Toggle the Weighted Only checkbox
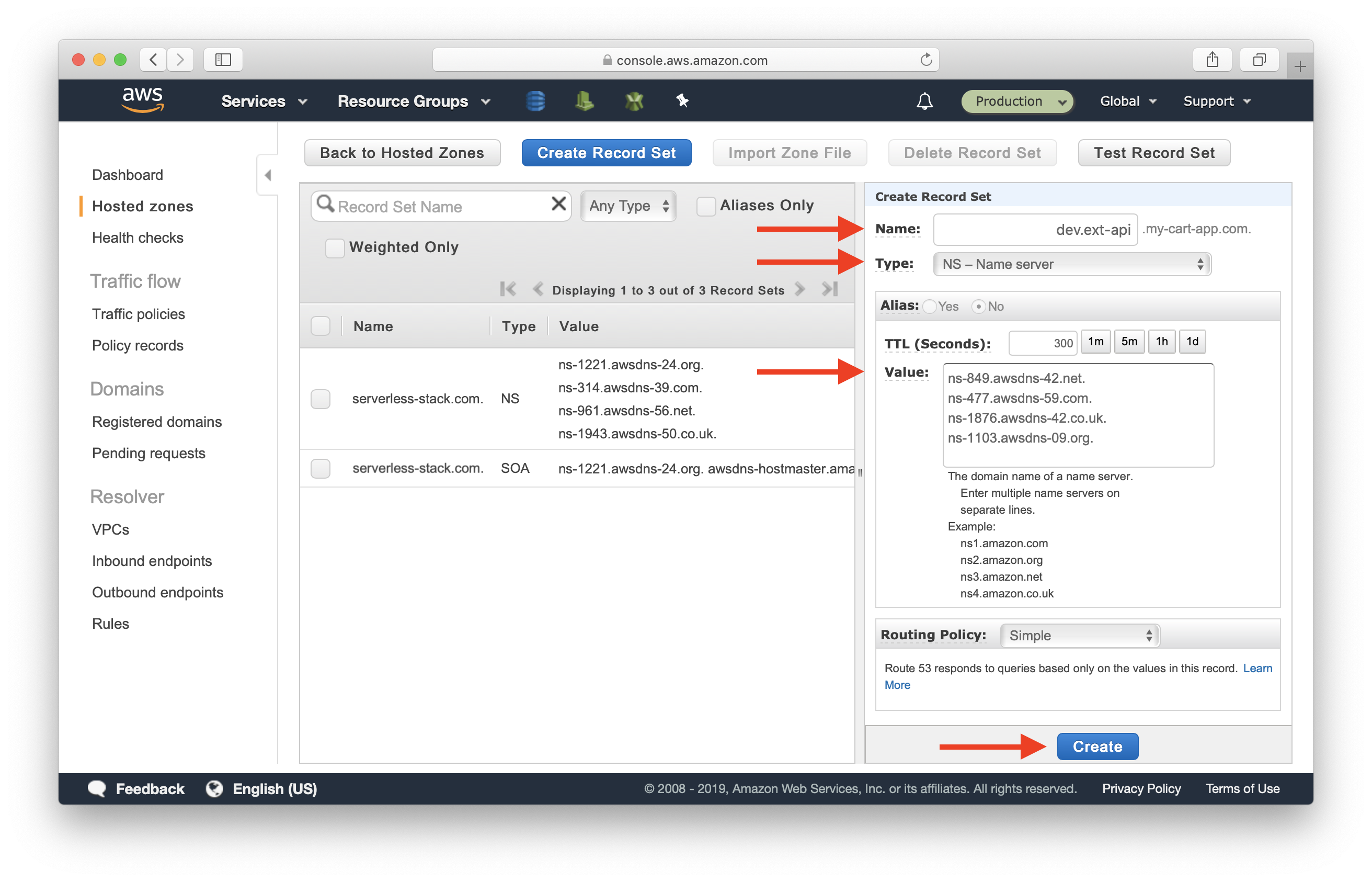Image resolution: width=1372 pixels, height=882 pixels. click(333, 247)
